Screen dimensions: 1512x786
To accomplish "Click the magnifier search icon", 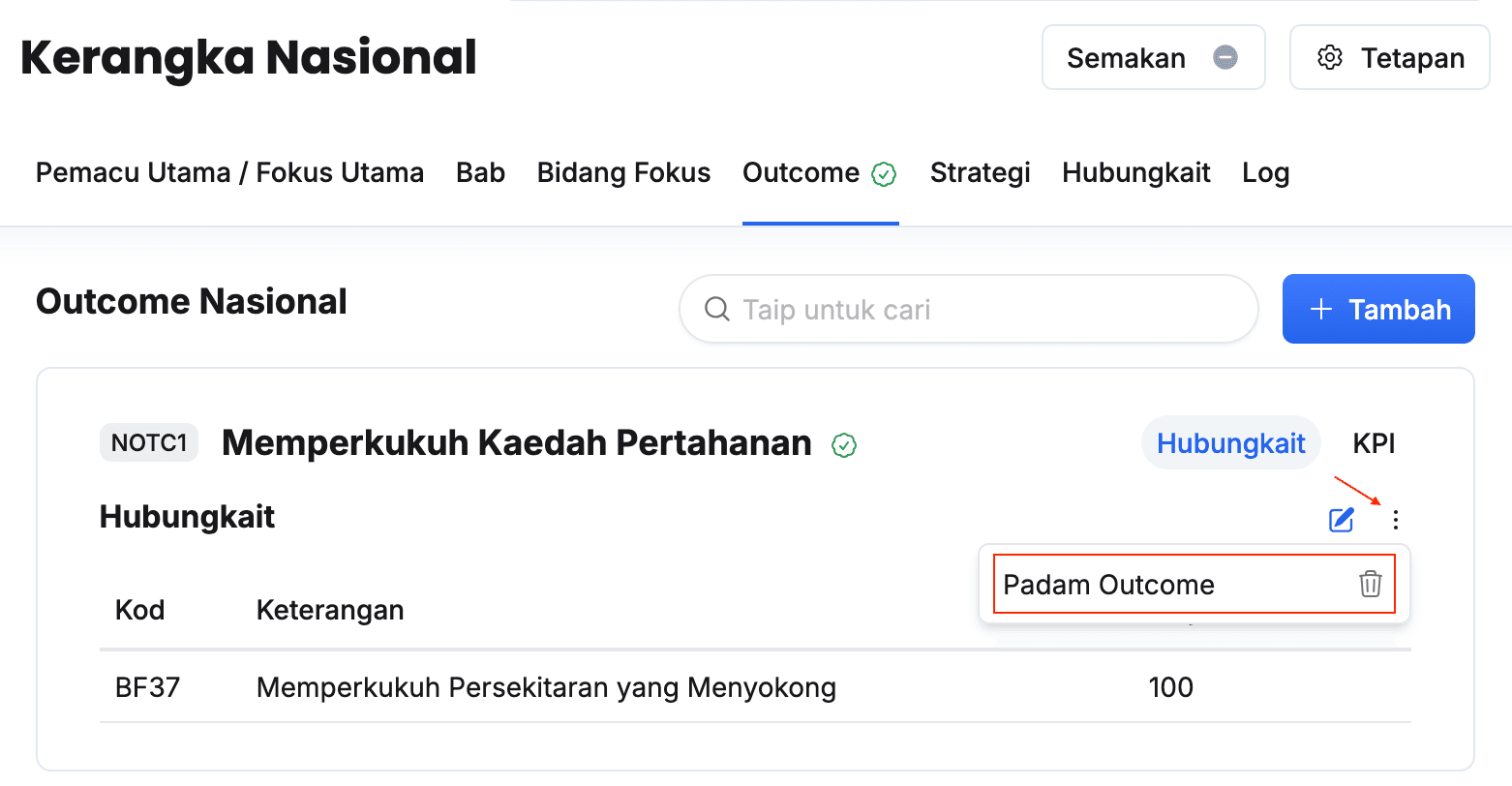I will click(716, 310).
